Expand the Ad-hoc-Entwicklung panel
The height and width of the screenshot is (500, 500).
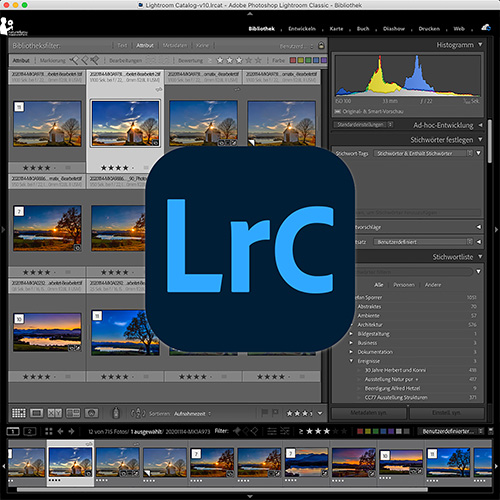480,125
